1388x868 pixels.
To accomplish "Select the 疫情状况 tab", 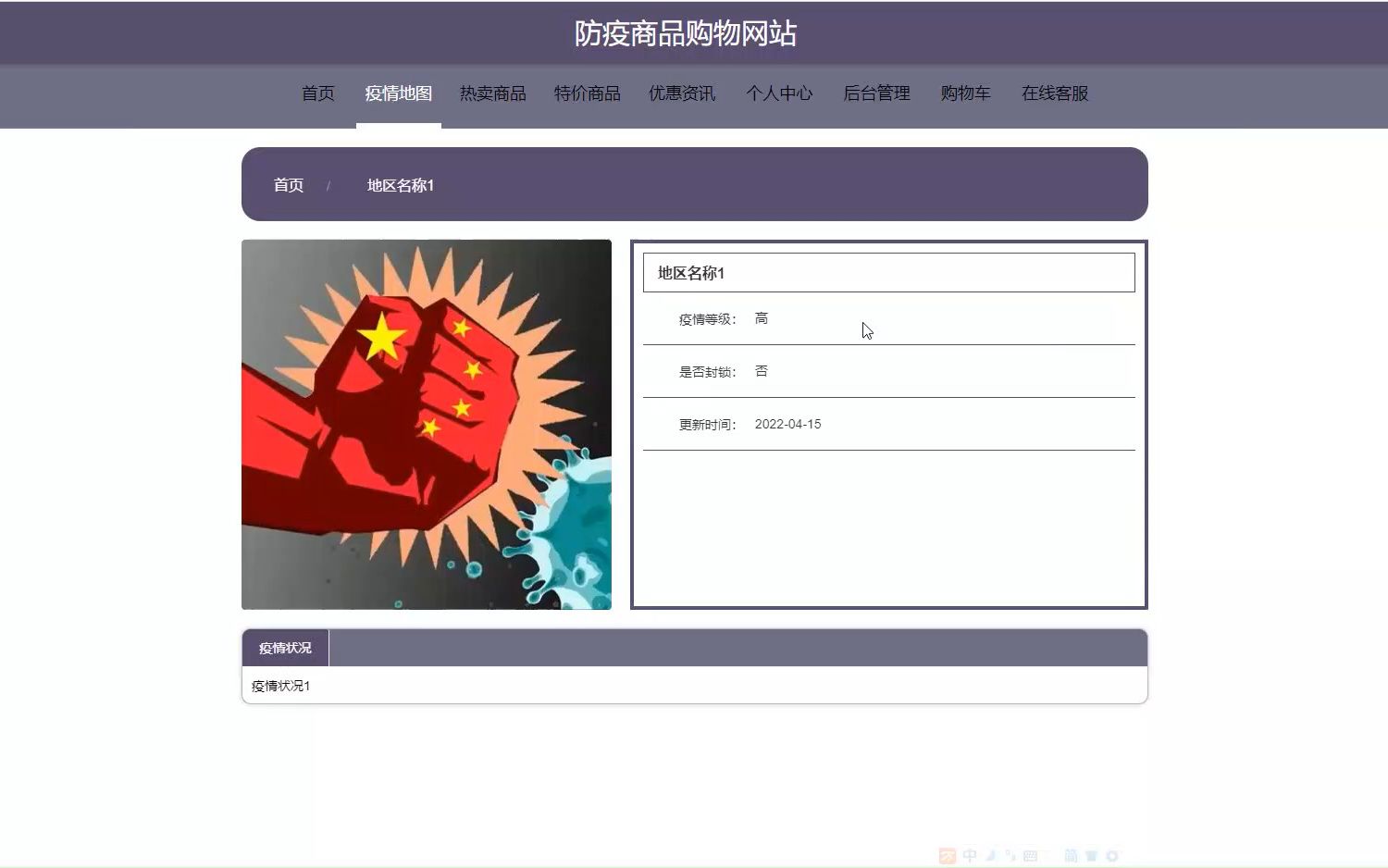I will click(x=285, y=648).
